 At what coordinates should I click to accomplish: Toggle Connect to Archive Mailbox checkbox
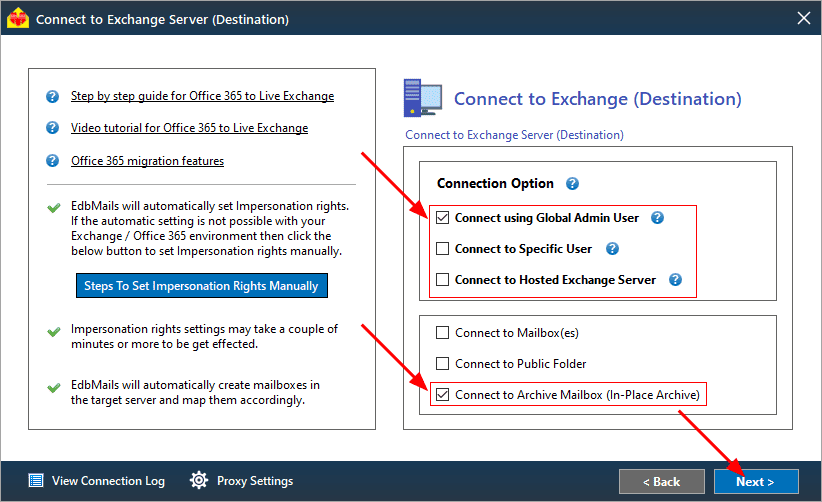pyautogui.click(x=442, y=394)
